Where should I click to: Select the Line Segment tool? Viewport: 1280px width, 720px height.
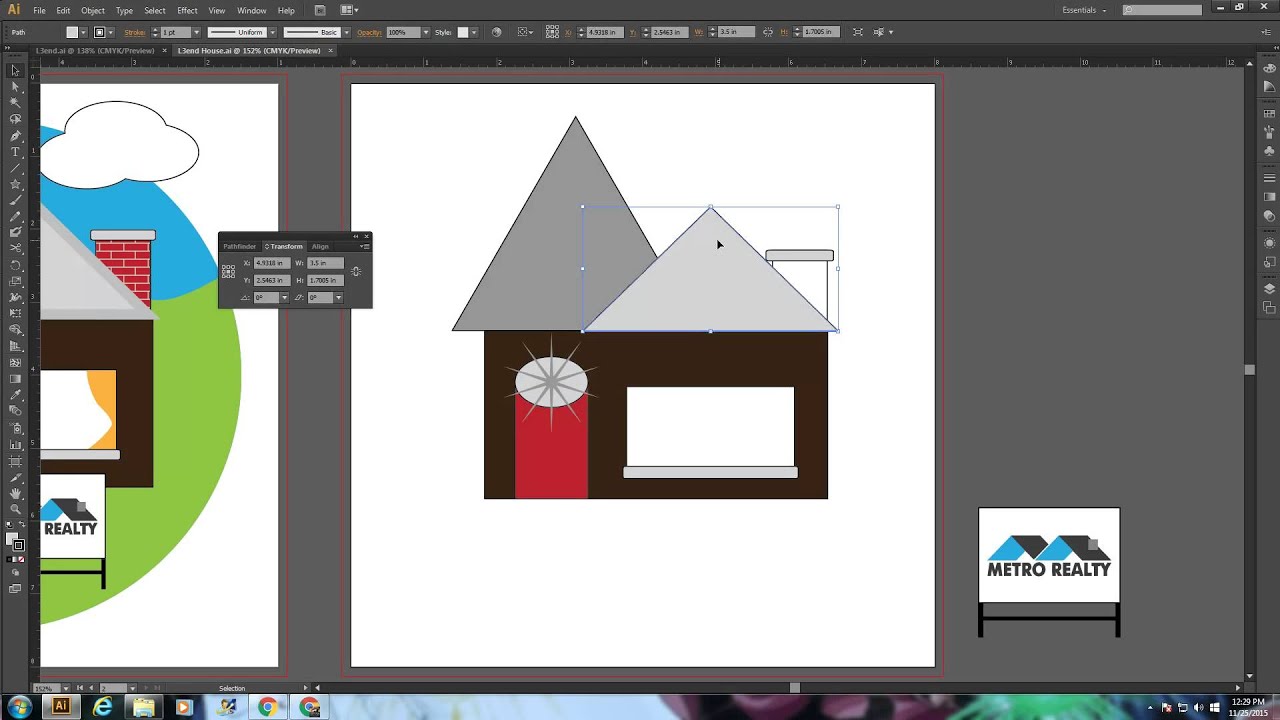(x=15, y=168)
